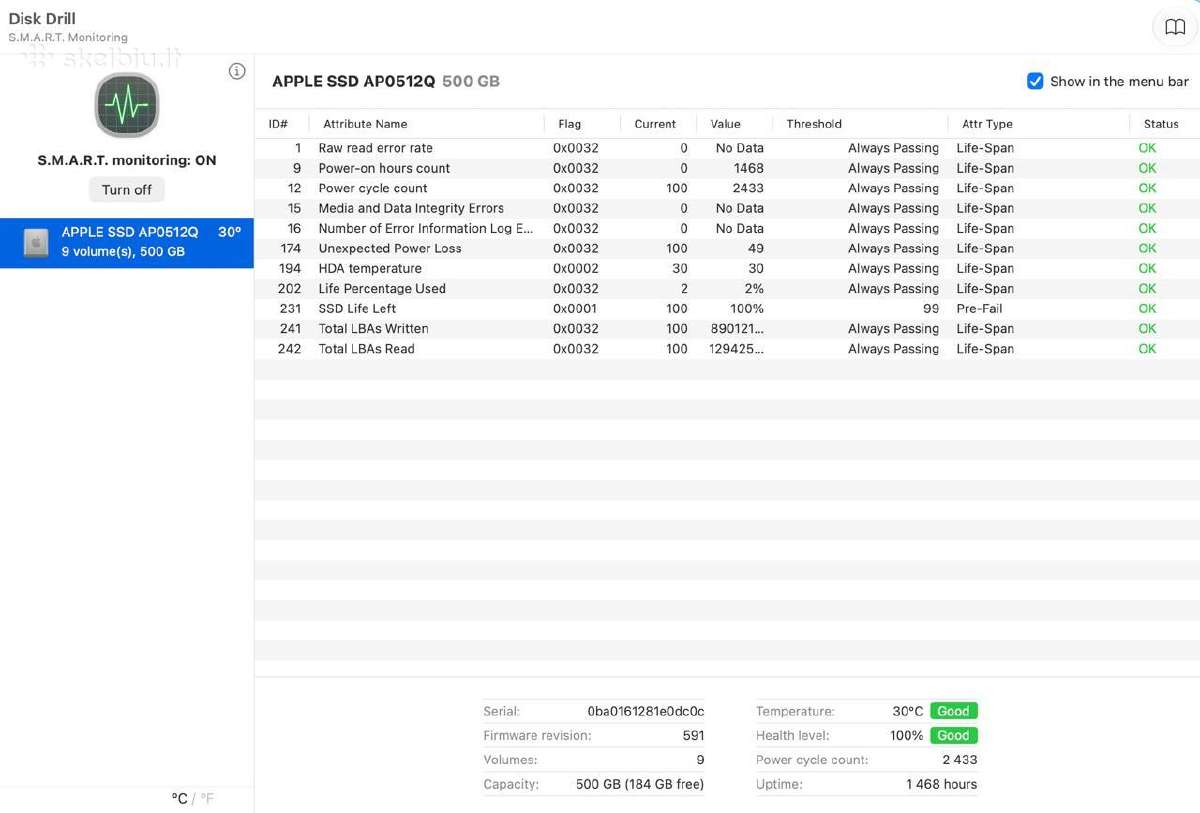The height and width of the screenshot is (813, 1200).
Task: Sort by Current column header
Action: [x=655, y=124]
